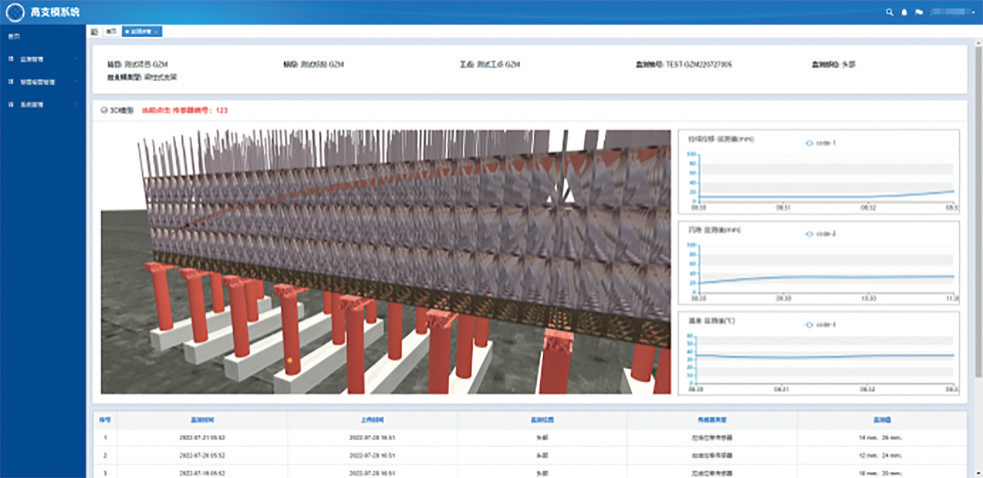The width and height of the screenshot is (983, 478).
Task: Click the second sidebar menu item icon
Action: 11,82
